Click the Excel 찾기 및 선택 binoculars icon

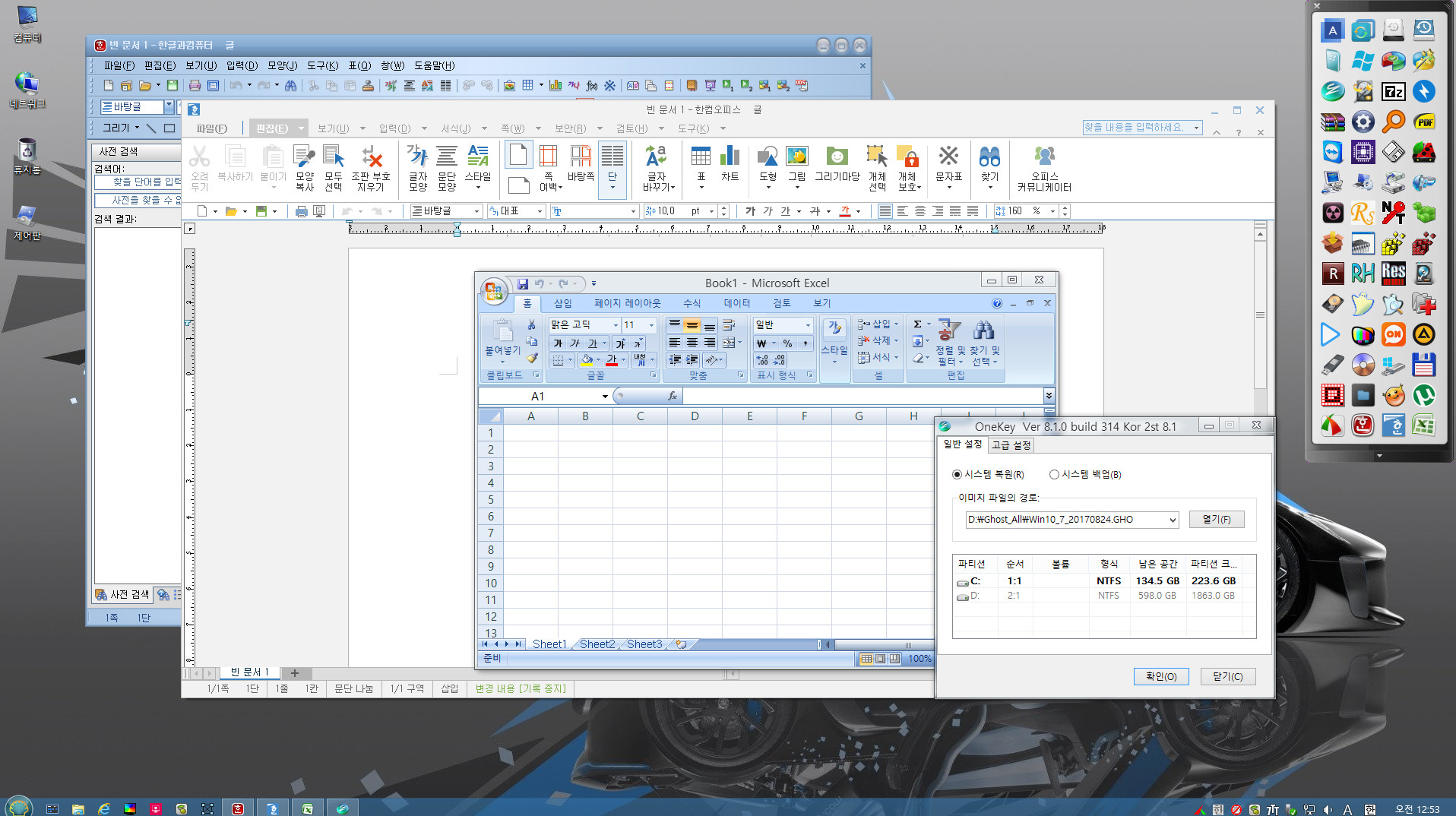(985, 343)
